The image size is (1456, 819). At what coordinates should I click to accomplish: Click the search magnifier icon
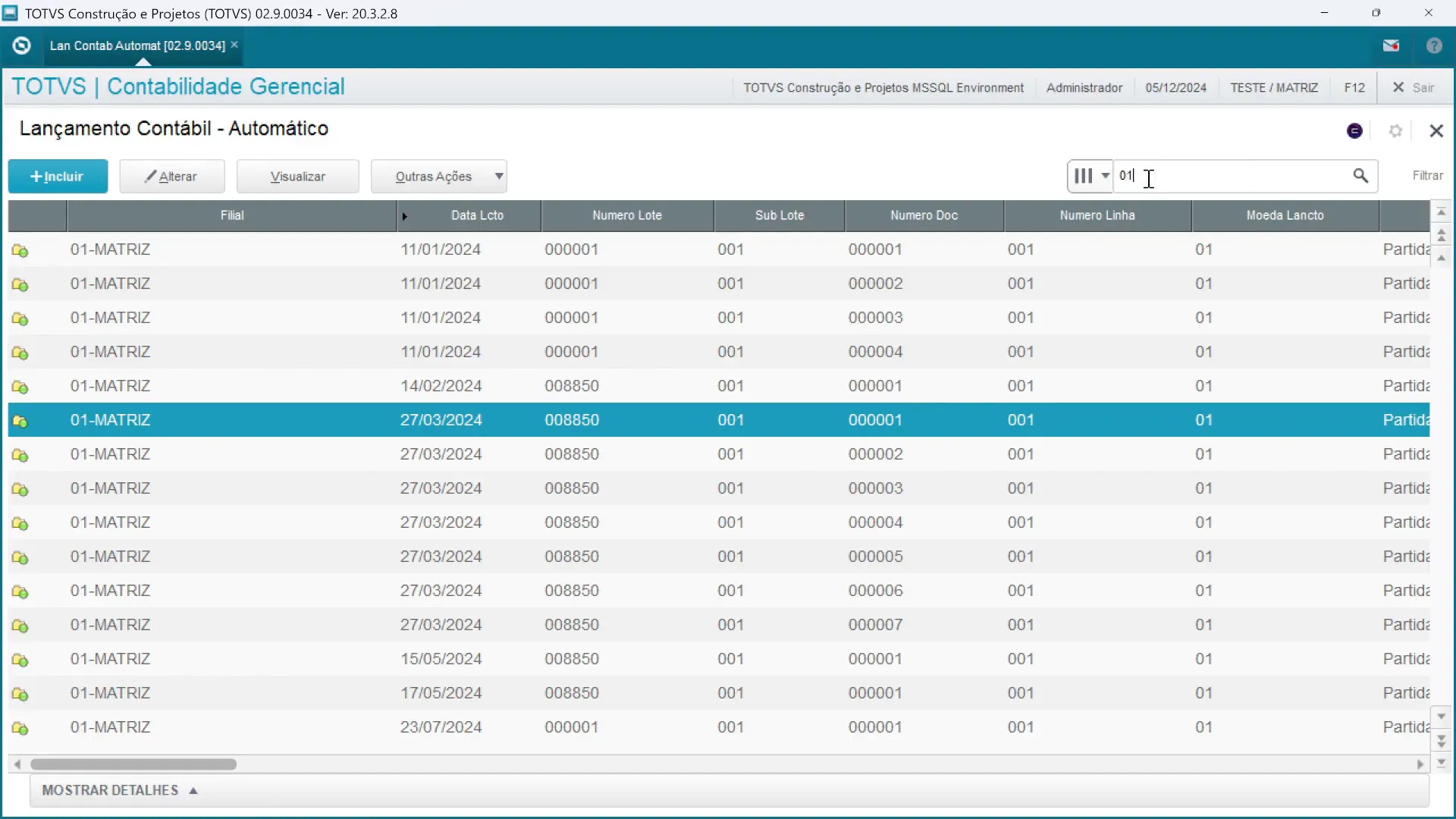(1360, 176)
